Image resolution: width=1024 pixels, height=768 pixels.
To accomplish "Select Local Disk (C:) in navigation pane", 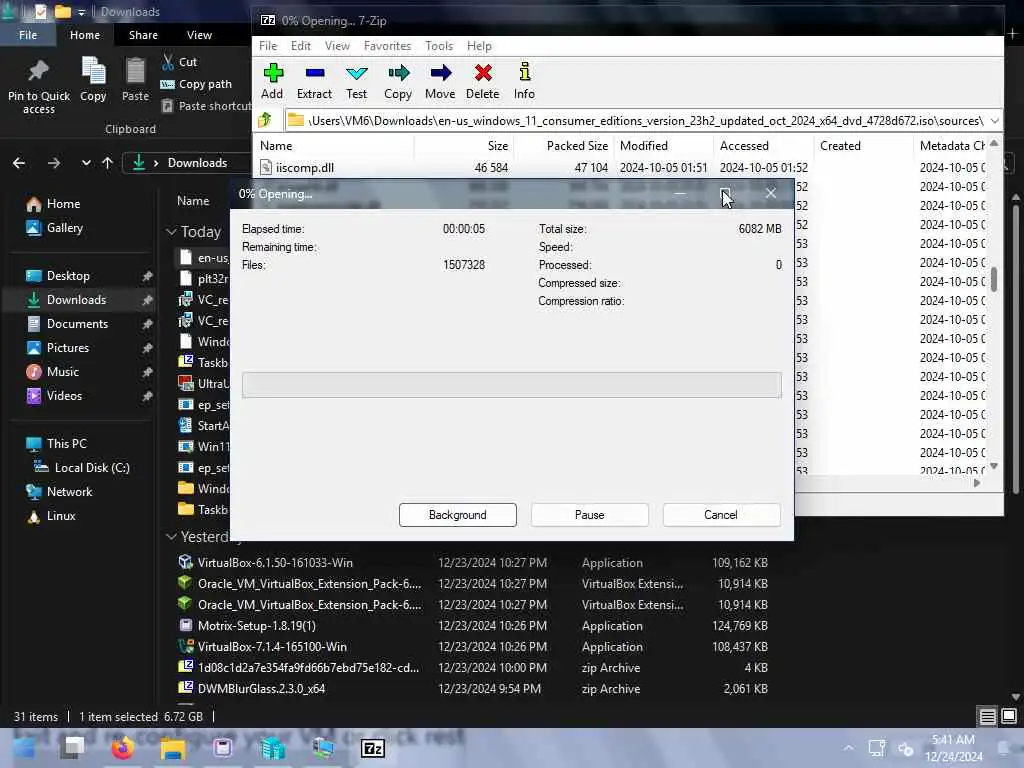I will click(x=82, y=468).
